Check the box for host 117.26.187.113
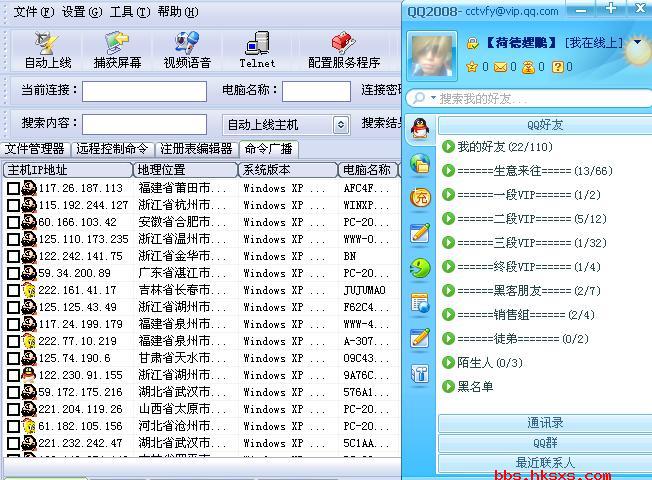 (13, 188)
